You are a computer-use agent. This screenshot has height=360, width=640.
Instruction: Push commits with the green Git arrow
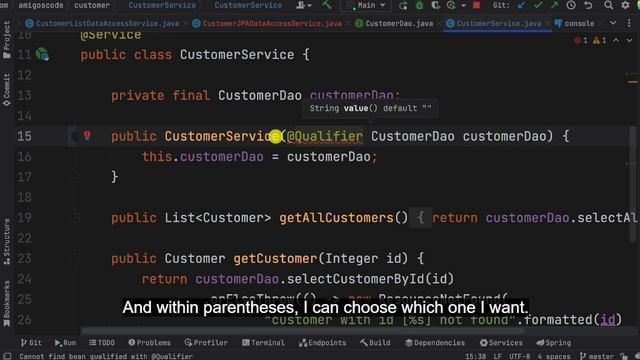pos(554,5)
